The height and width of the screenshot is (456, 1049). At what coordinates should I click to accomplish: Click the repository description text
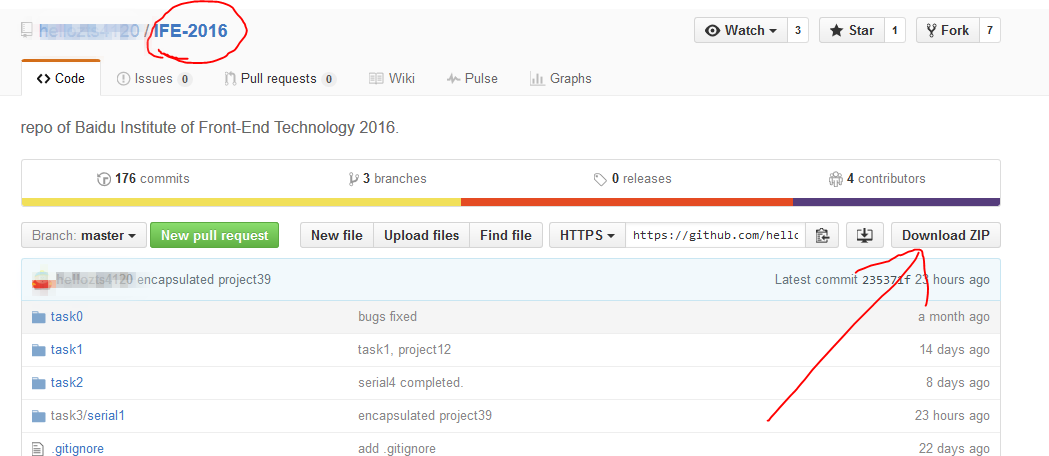[x=210, y=128]
